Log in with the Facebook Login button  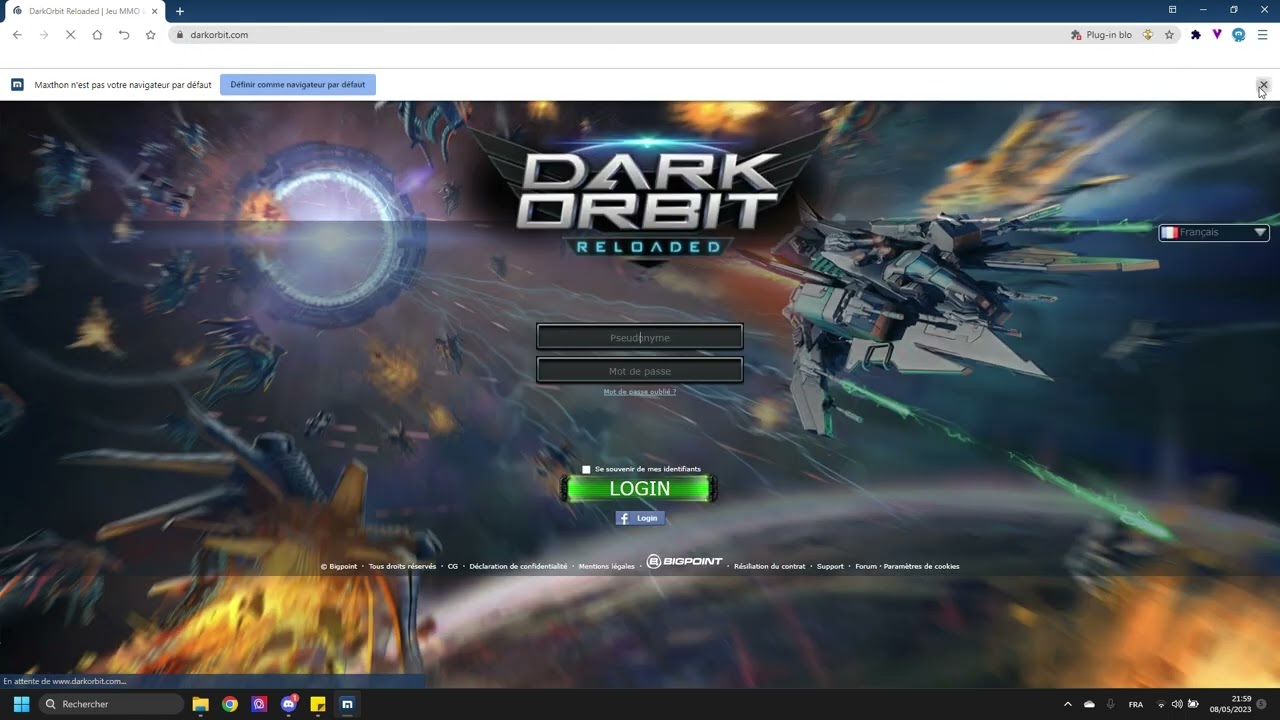tap(640, 518)
